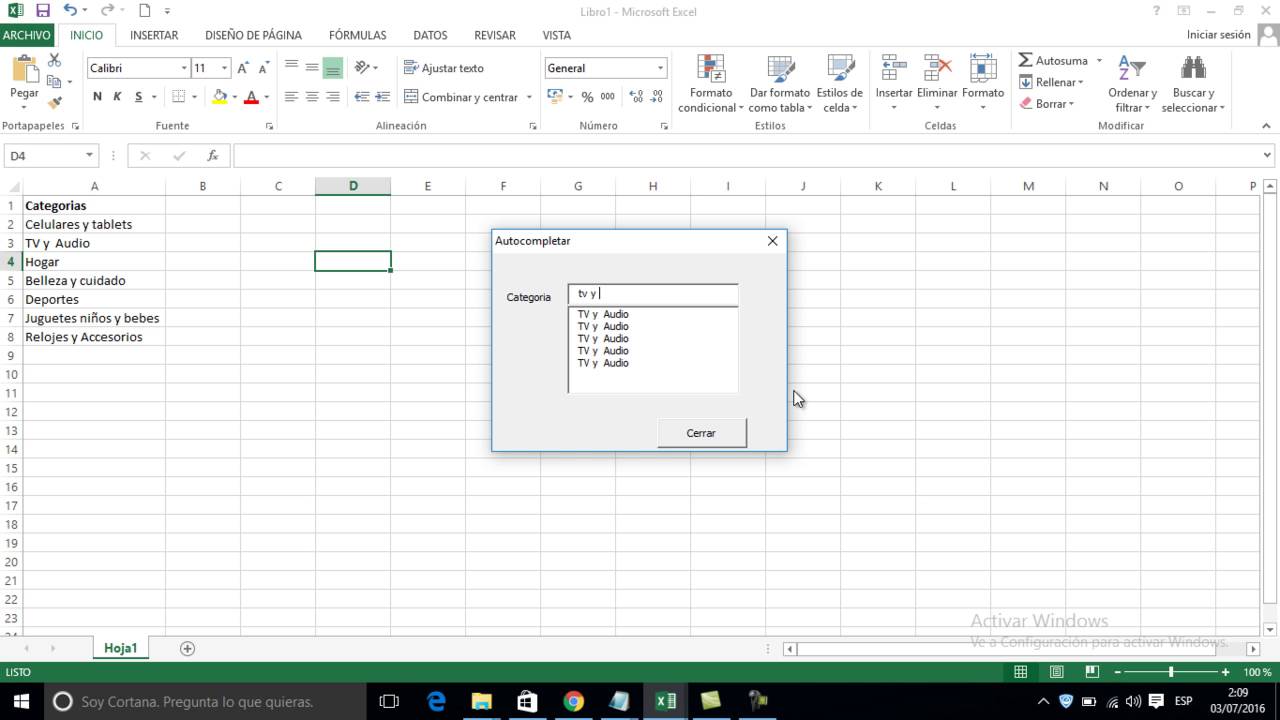Open the fill color dropdown arrow

pyautogui.click(x=234, y=97)
